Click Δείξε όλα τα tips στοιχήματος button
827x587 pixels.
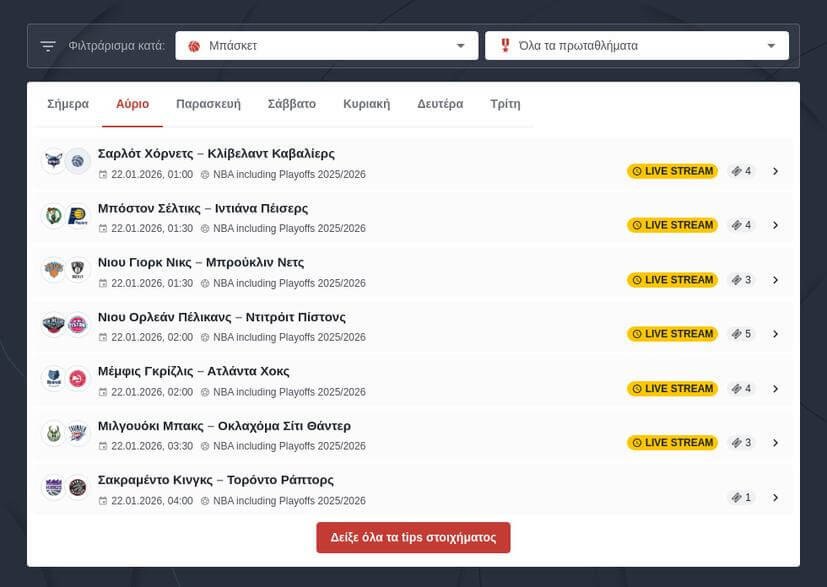[x=413, y=537]
